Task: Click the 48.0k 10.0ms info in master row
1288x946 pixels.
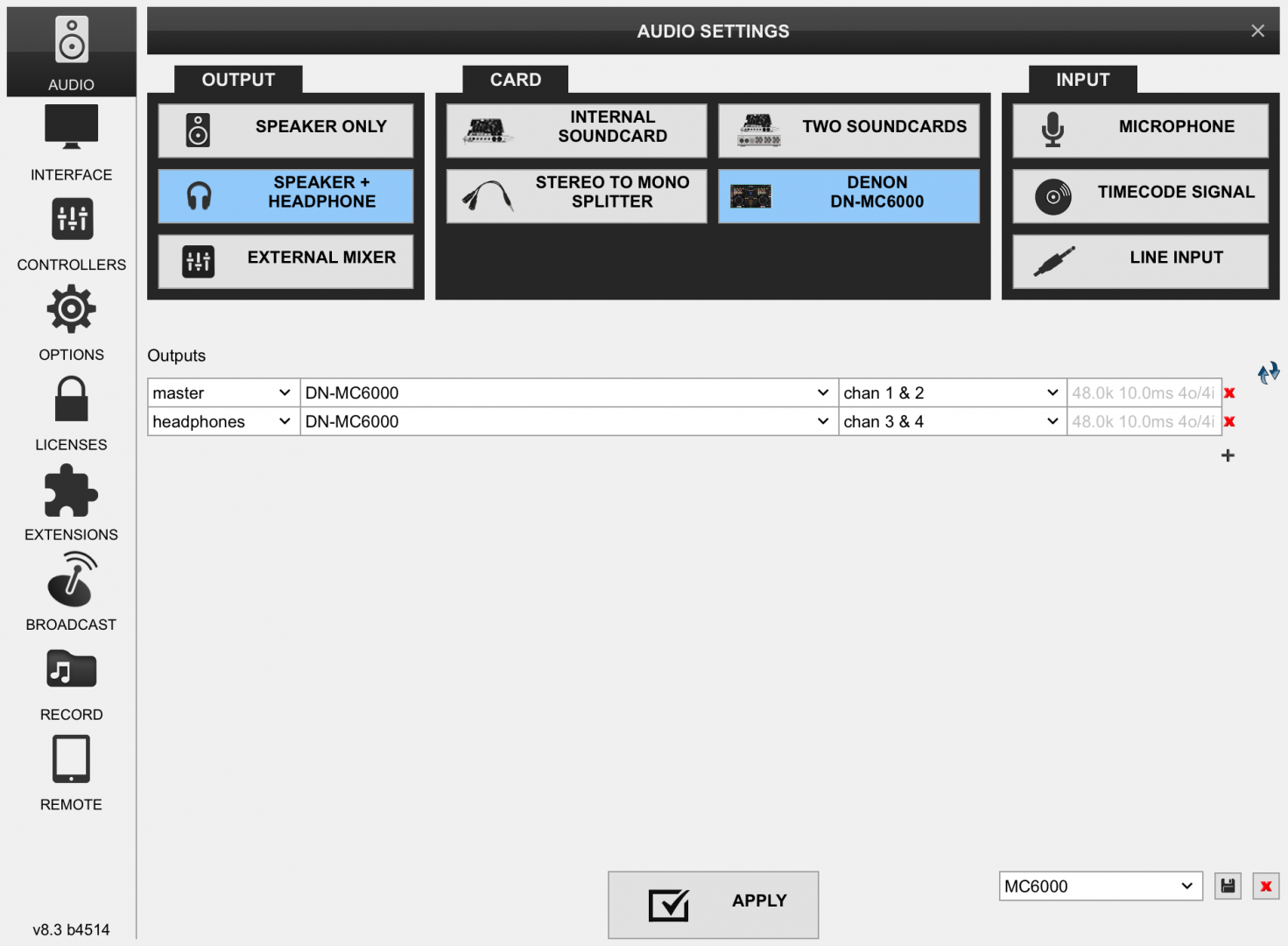Action: coord(1144,393)
